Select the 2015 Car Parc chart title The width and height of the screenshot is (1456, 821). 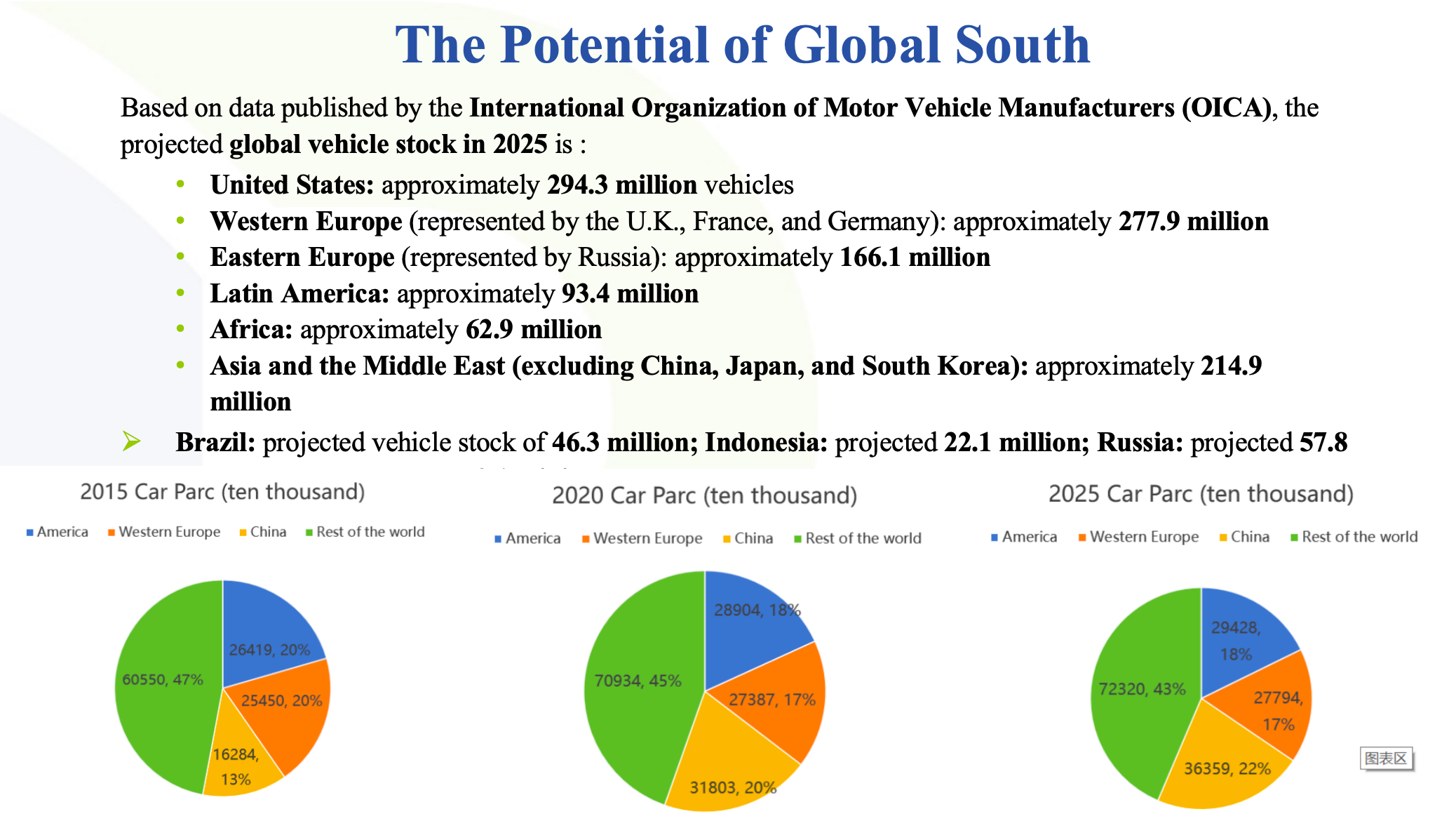222,492
